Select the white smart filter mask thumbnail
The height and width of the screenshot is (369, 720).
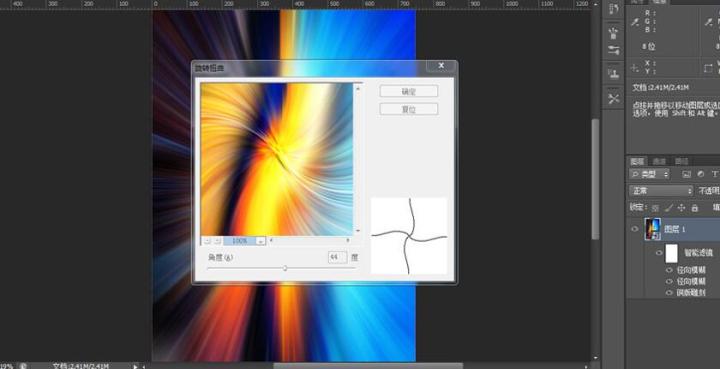point(671,253)
